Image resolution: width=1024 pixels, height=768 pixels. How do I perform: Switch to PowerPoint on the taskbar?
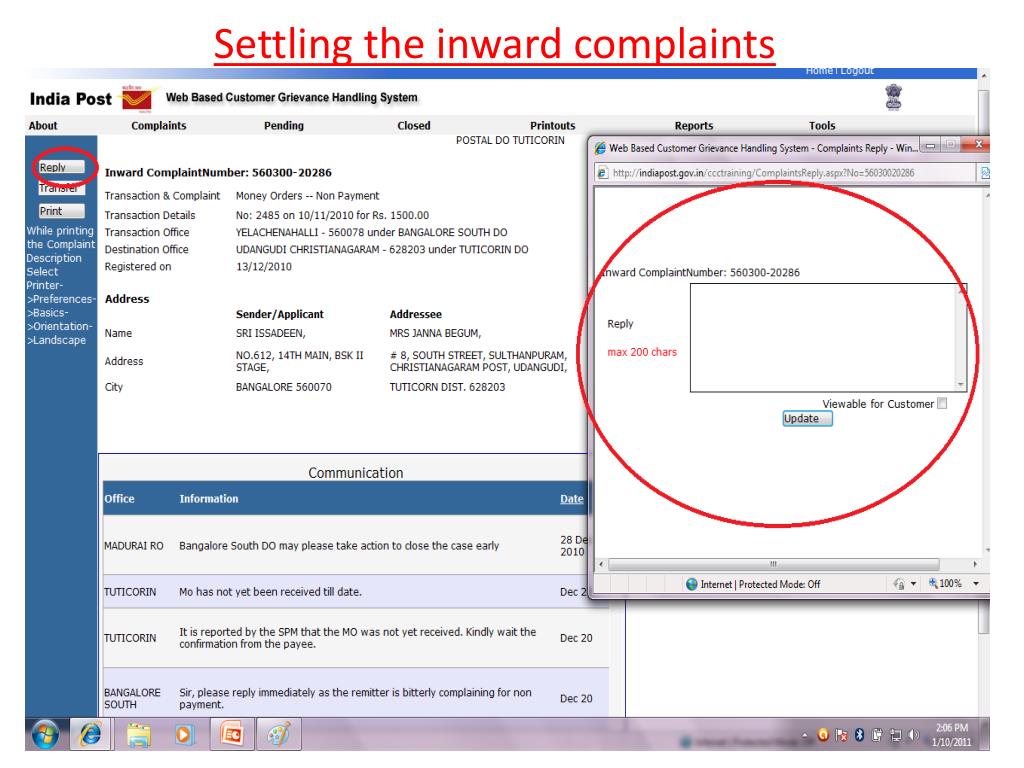click(231, 735)
